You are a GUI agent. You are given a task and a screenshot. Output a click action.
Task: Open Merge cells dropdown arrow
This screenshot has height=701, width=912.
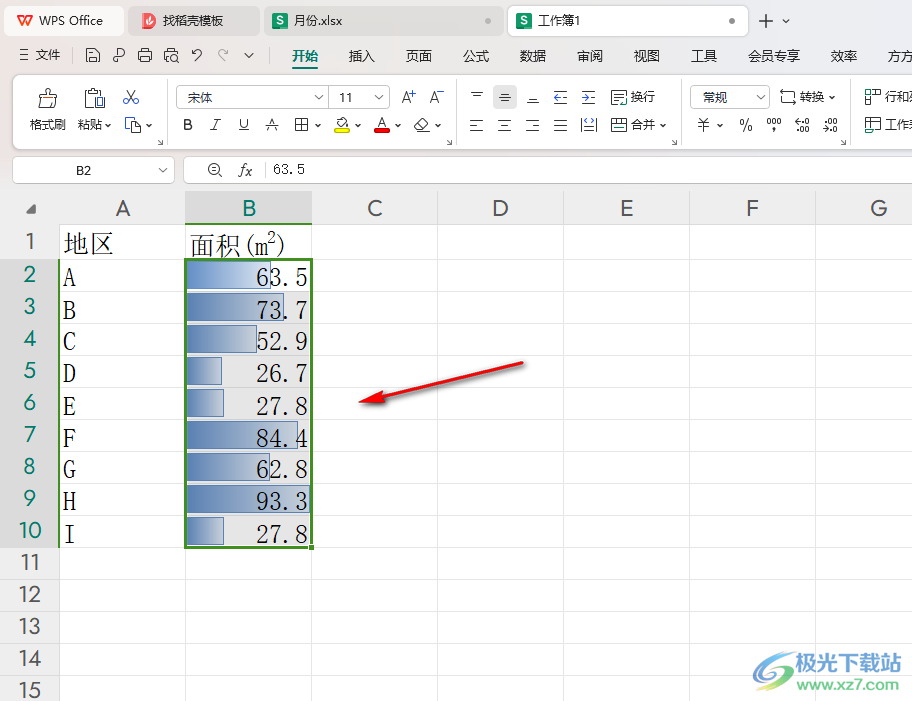[x=663, y=125]
